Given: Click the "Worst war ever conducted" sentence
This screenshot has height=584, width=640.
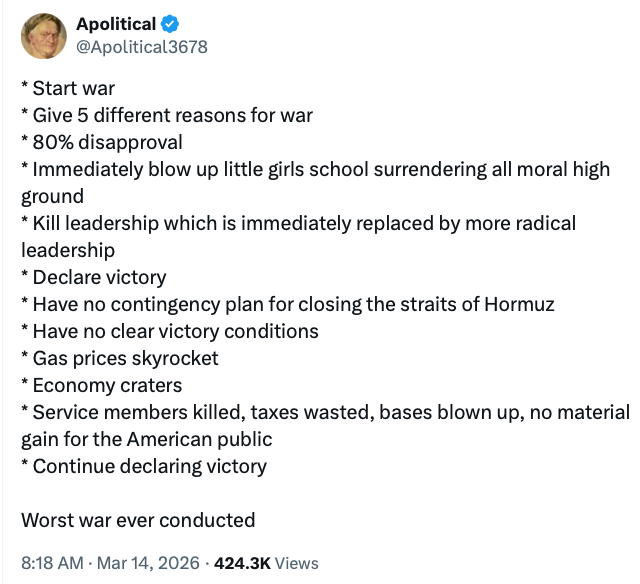Looking at the screenshot, I should 138,520.
